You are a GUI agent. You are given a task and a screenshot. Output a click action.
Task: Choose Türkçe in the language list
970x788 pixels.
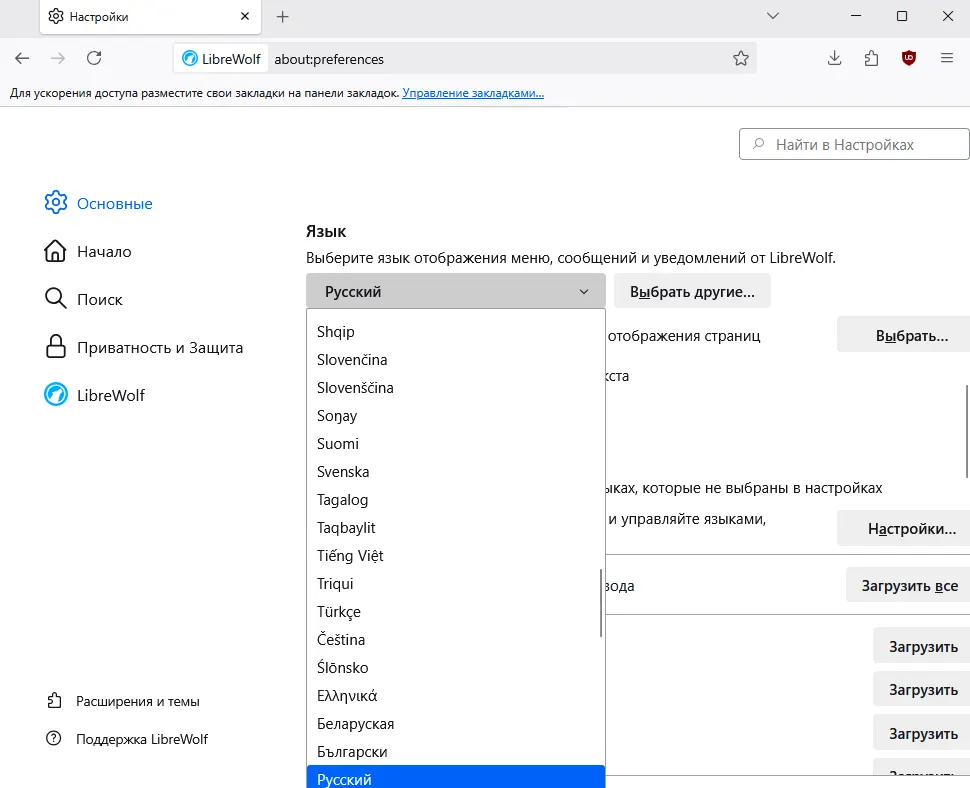(339, 612)
